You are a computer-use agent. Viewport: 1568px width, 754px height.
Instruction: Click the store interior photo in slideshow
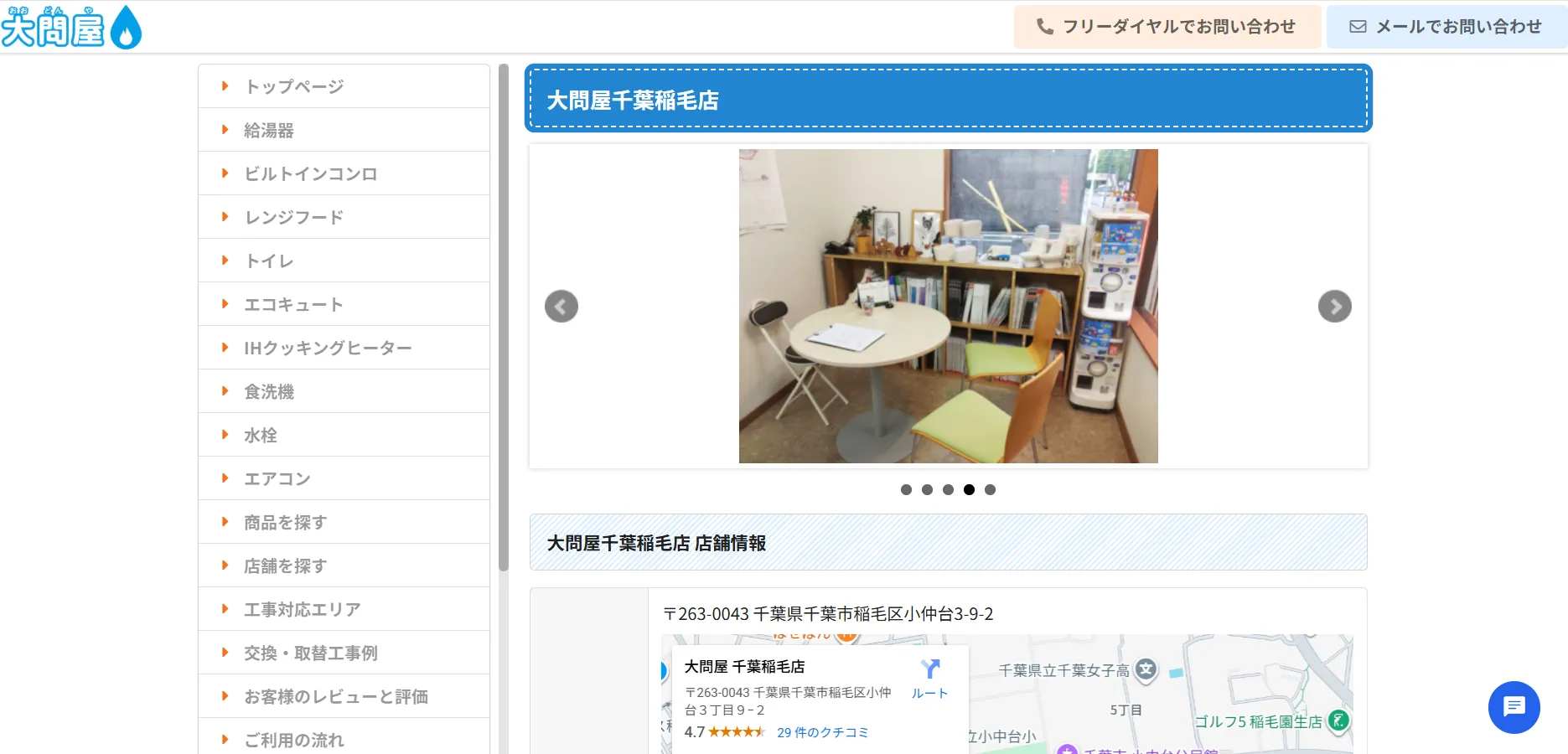tap(948, 307)
